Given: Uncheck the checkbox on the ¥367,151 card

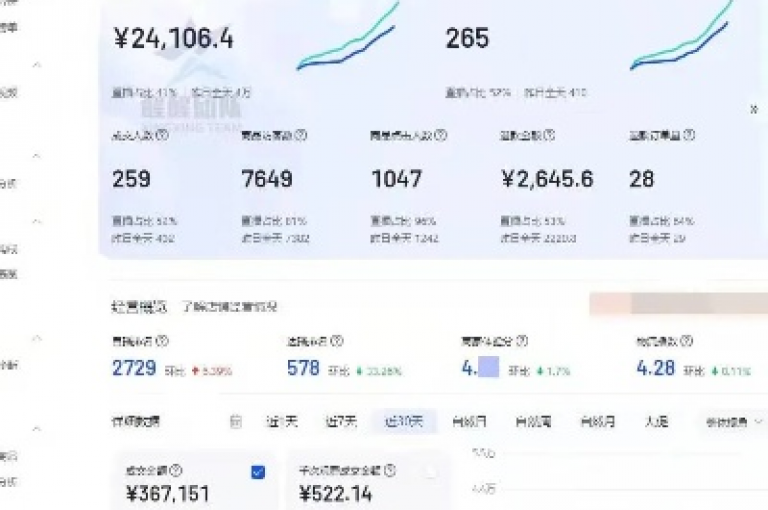Looking at the screenshot, I should pyautogui.click(x=258, y=472).
